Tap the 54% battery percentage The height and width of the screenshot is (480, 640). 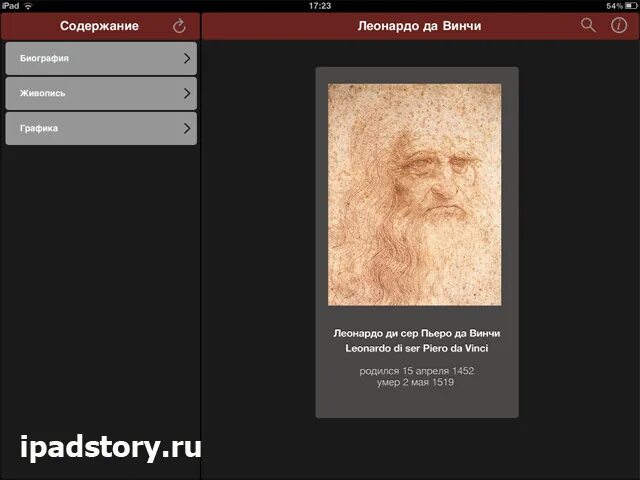coord(614,6)
